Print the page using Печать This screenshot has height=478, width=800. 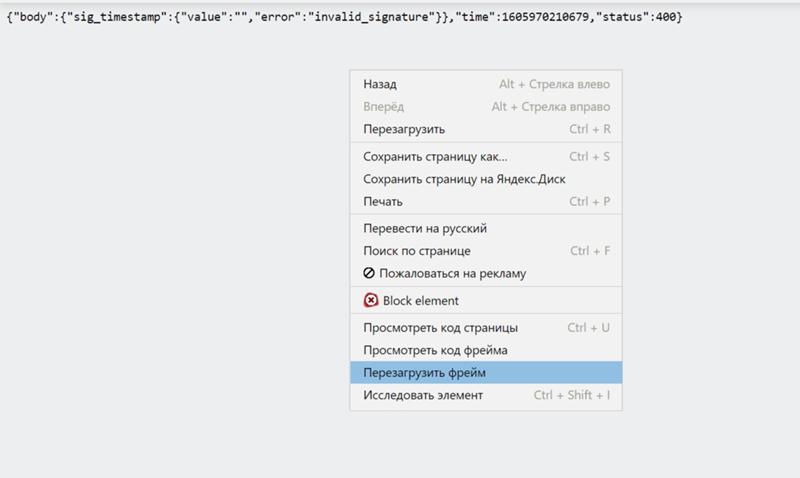point(383,201)
